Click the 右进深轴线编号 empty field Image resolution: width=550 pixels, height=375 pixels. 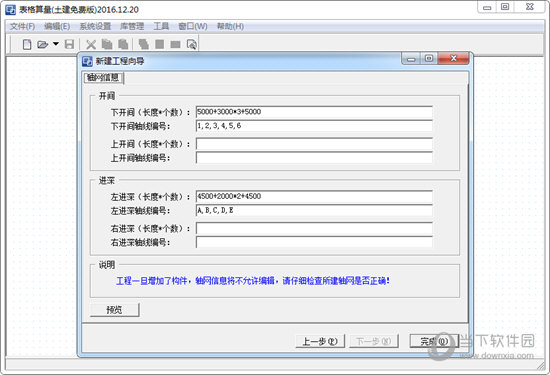[314, 242]
